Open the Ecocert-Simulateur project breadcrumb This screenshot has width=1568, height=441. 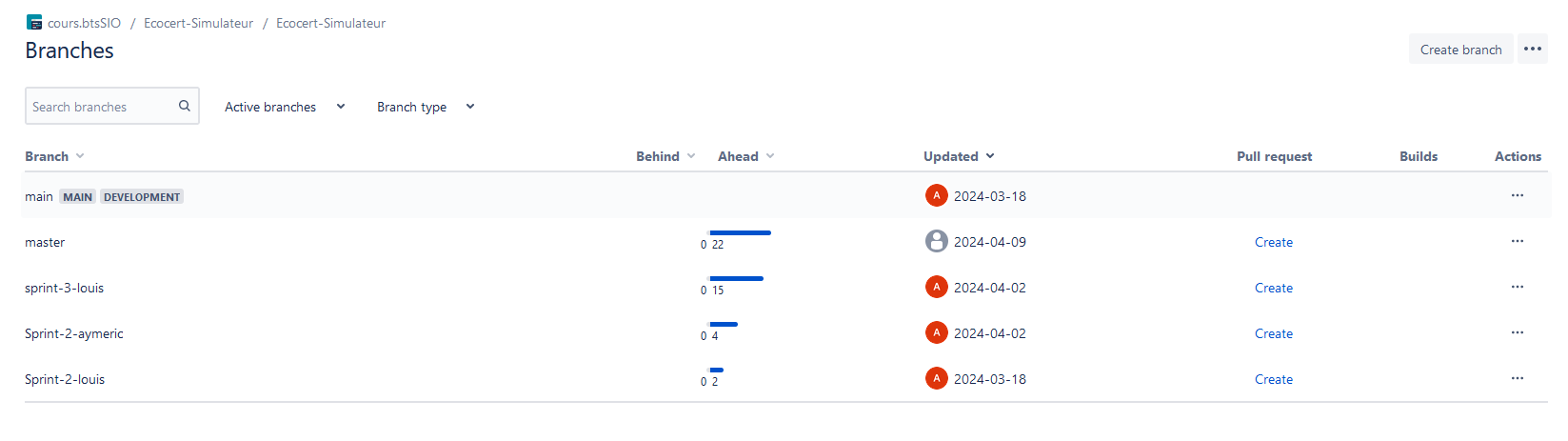[x=198, y=23]
